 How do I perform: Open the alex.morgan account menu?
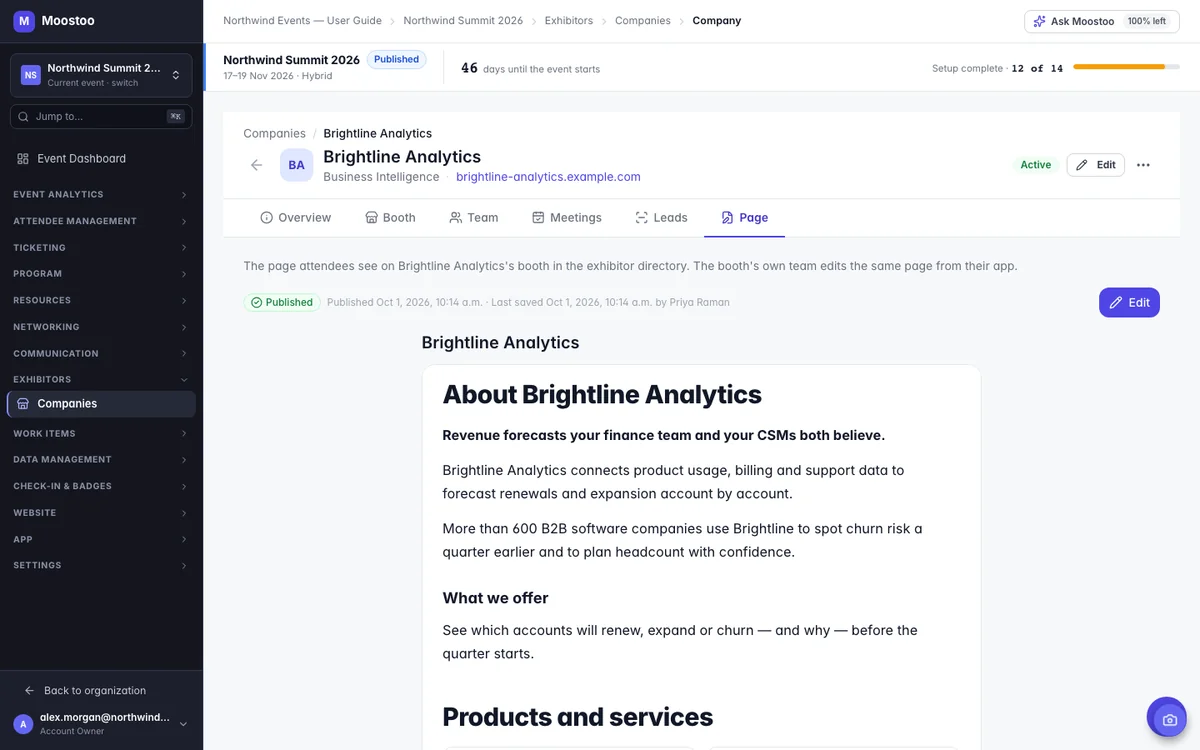(x=101, y=724)
